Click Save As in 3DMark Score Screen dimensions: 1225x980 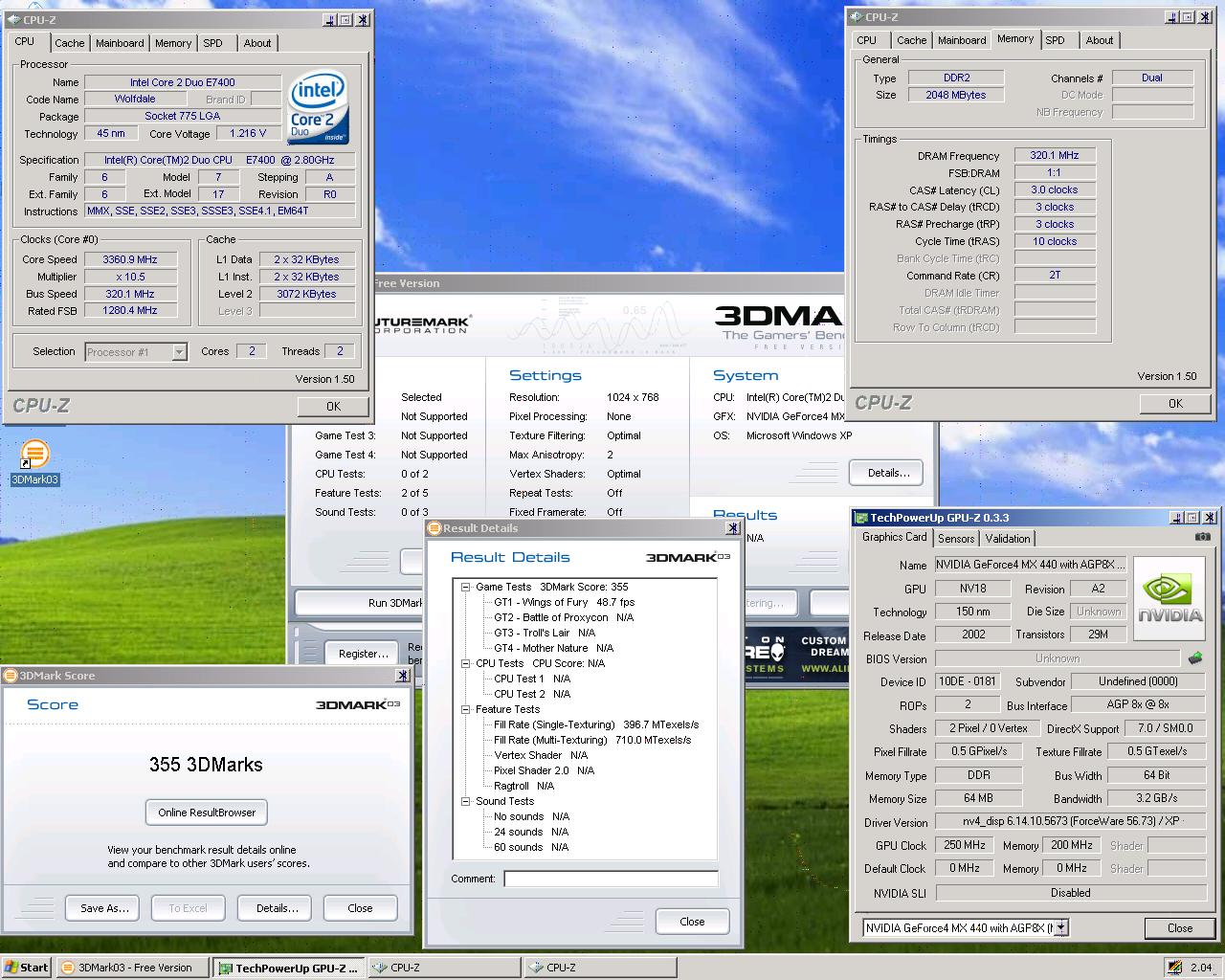pyautogui.click(x=104, y=908)
